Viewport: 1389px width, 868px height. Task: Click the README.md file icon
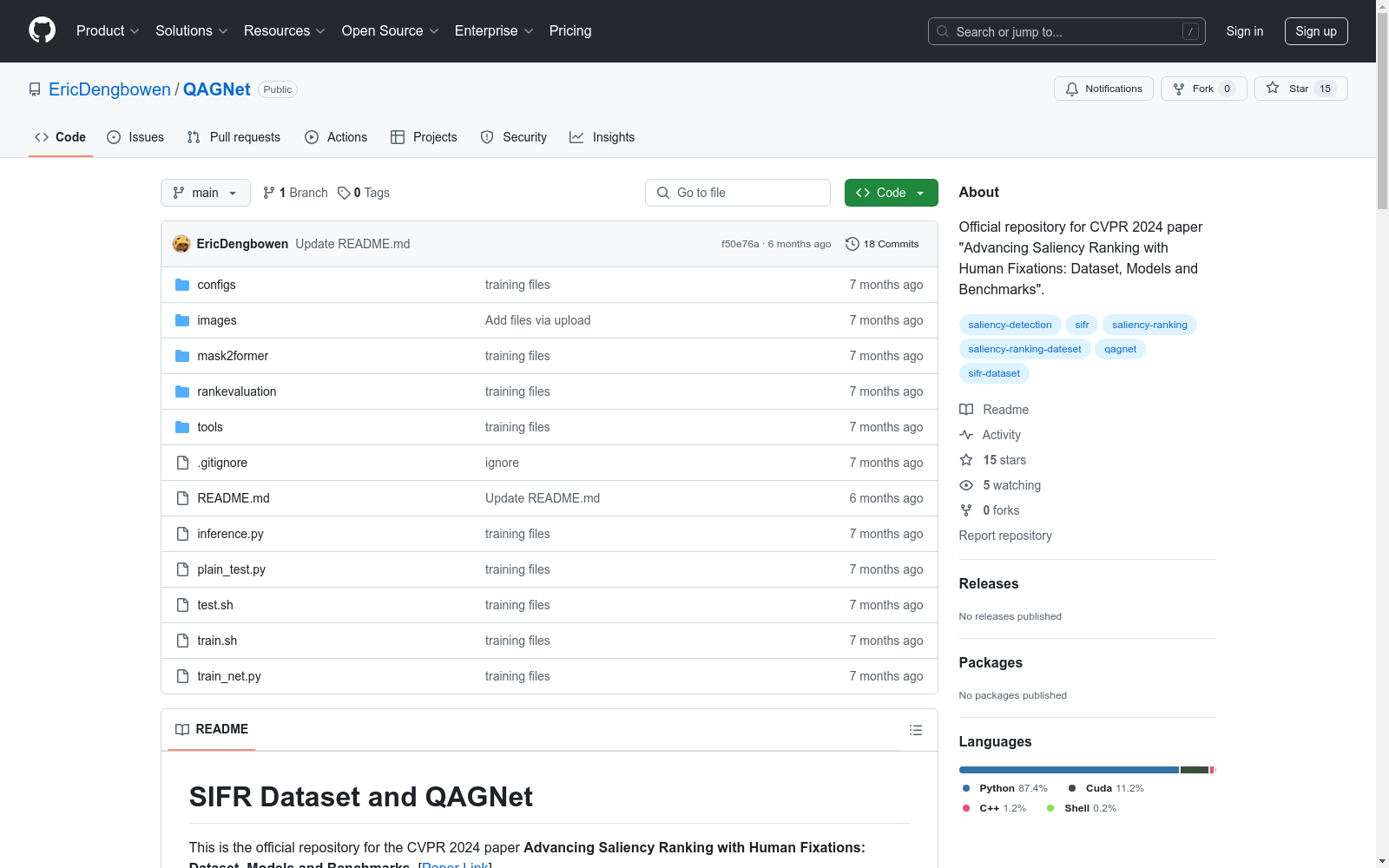pos(182,498)
